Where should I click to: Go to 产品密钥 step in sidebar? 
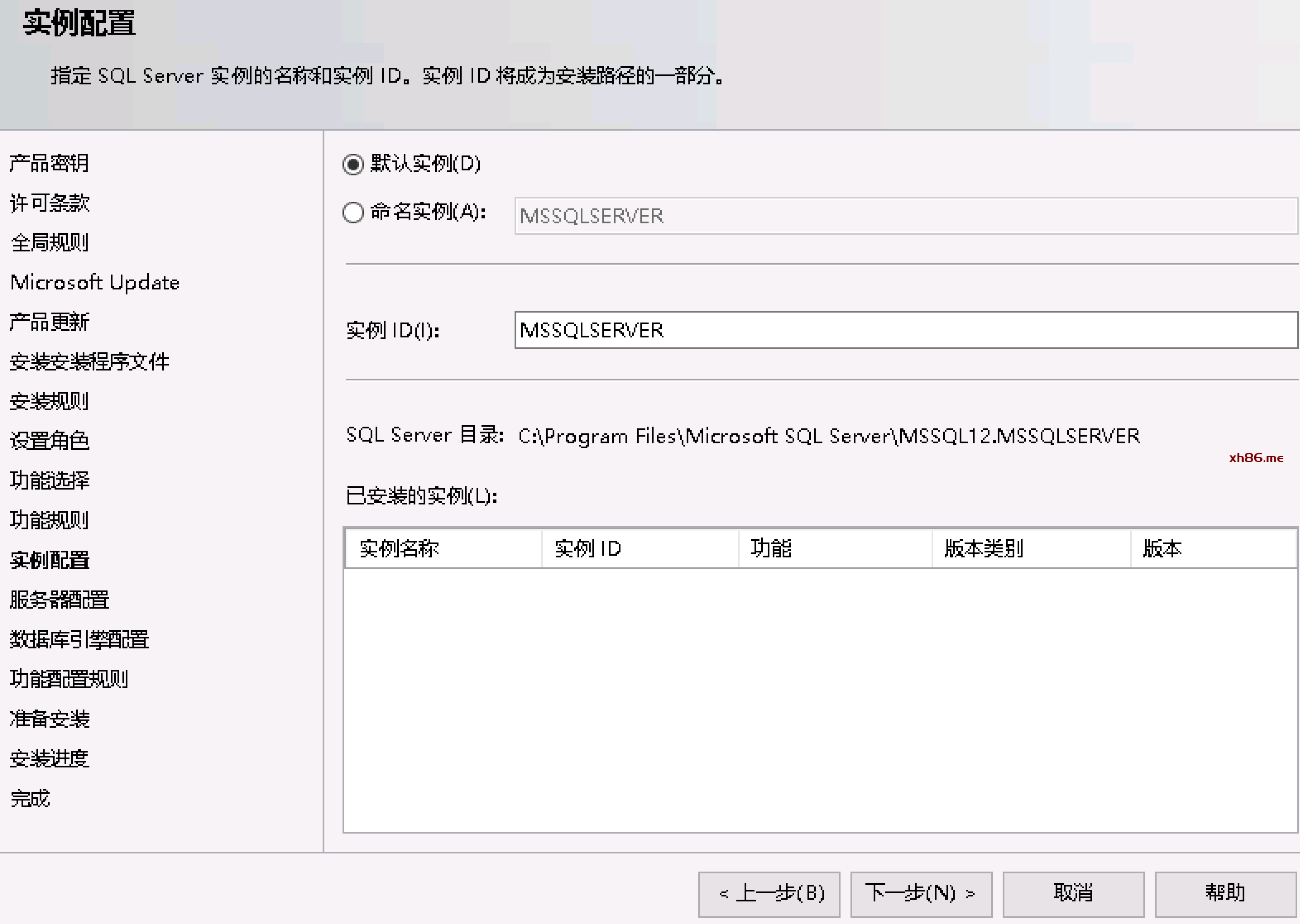(50, 163)
